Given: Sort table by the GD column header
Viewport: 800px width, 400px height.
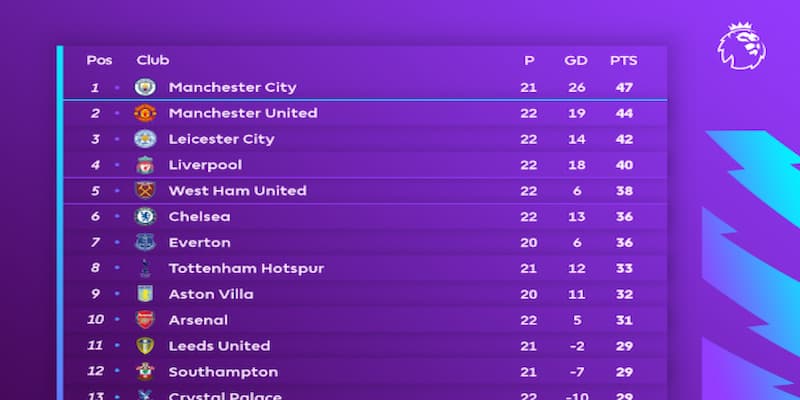Looking at the screenshot, I should (x=575, y=60).
